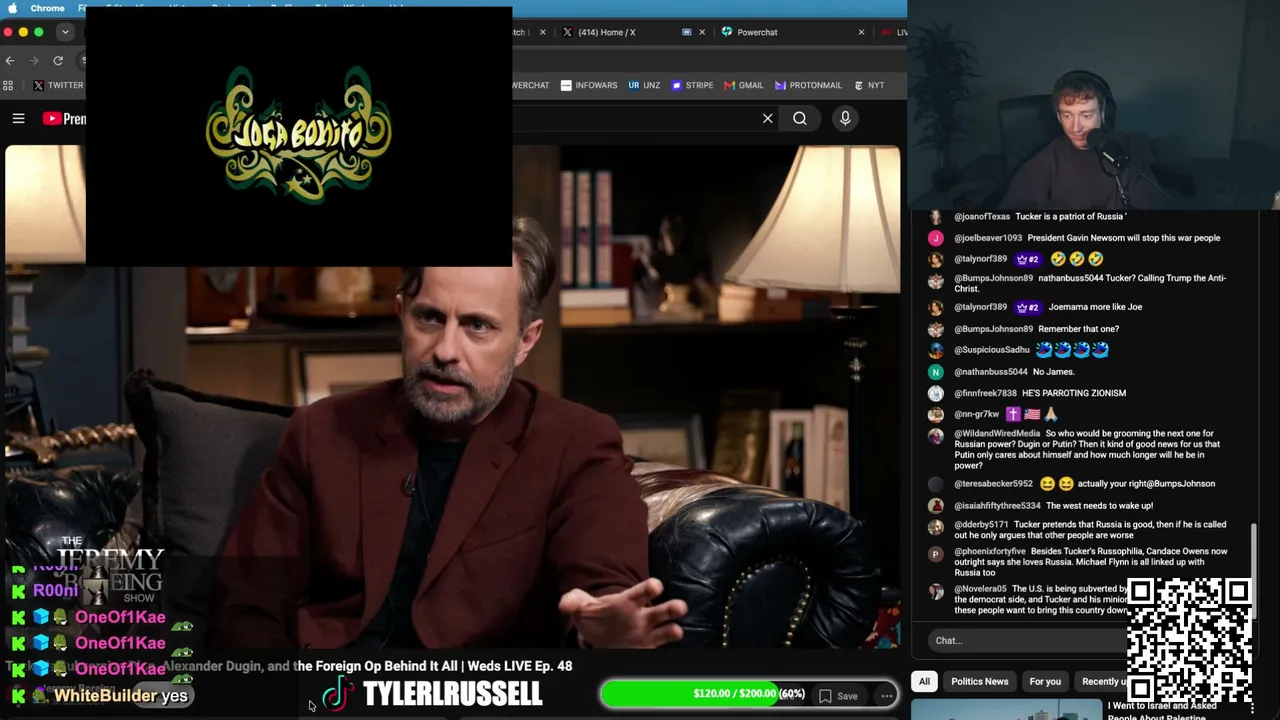This screenshot has height=720, width=1280.
Task: Go forward in Chrome history
Action: (x=34, y=61)
